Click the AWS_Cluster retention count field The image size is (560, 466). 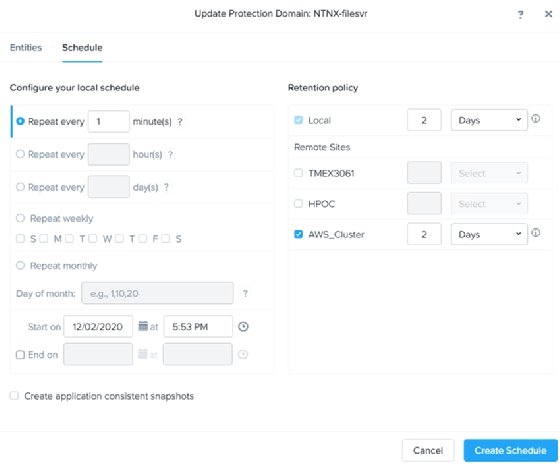pyautogui.click(x=424, y=234)
